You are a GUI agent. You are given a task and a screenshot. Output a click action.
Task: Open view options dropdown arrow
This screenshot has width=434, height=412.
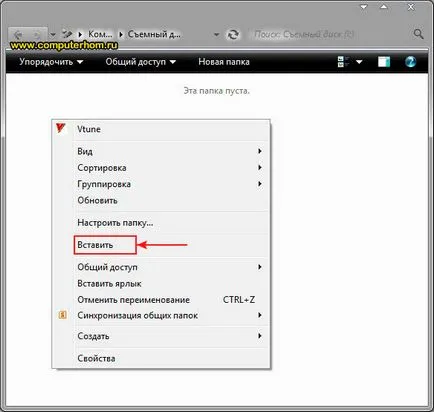pyautogui.click(x=359, y=62)
